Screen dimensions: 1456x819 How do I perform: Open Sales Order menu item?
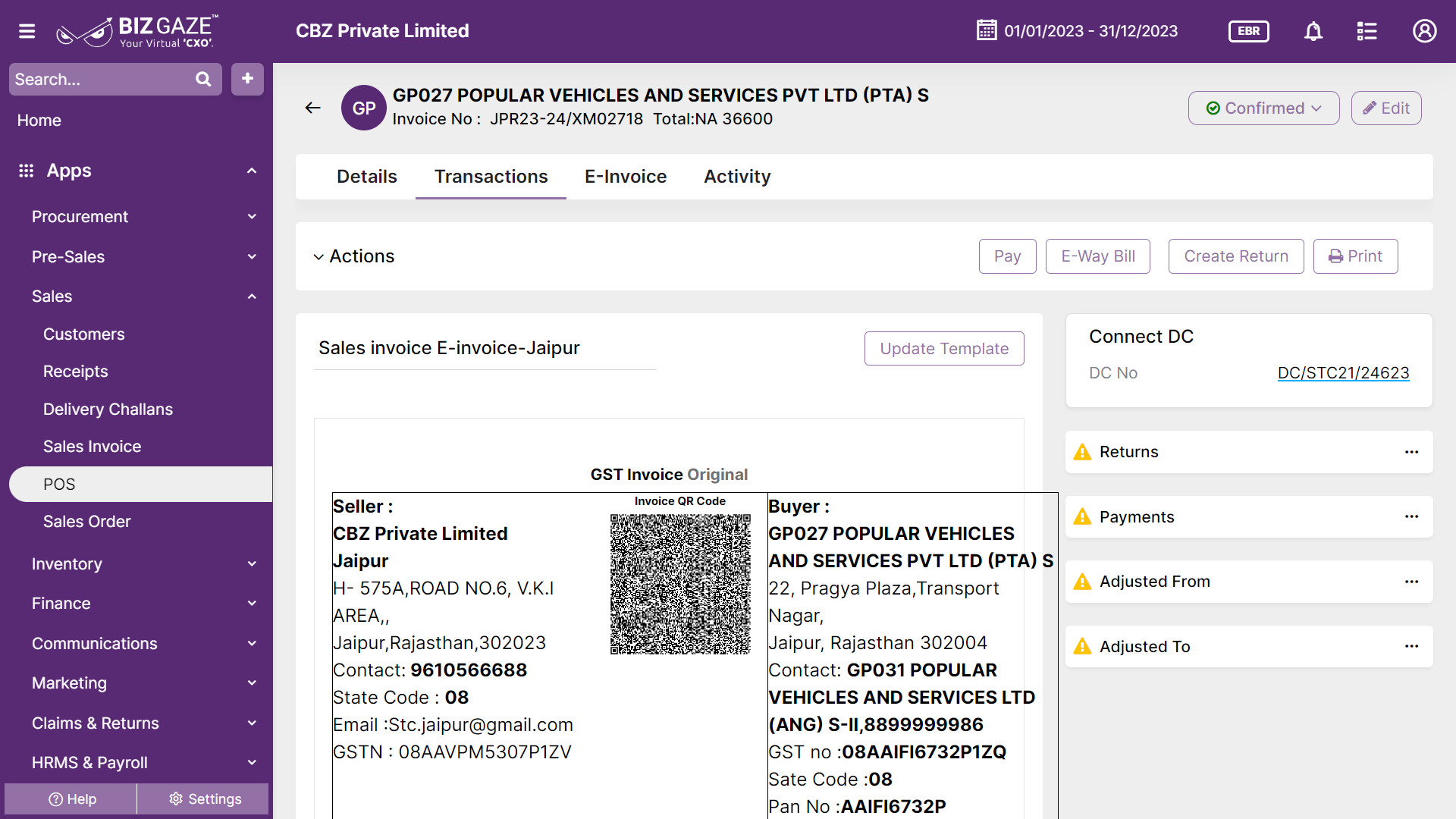click(86, 522)
